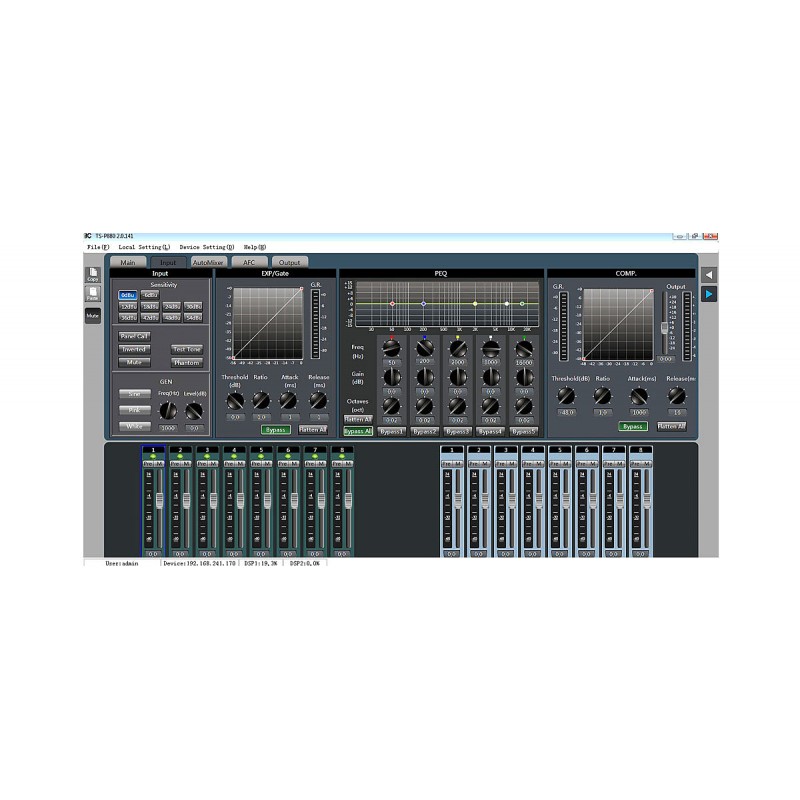Toggle the Pre button on channel 1

point(150,465)
